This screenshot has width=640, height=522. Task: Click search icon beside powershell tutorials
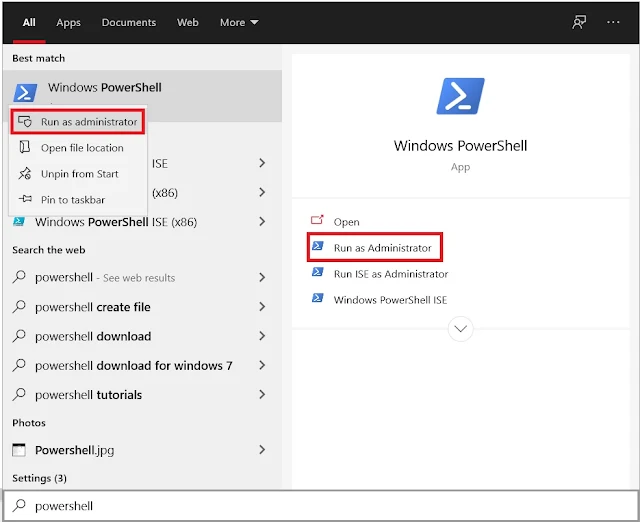coord(19,394)
